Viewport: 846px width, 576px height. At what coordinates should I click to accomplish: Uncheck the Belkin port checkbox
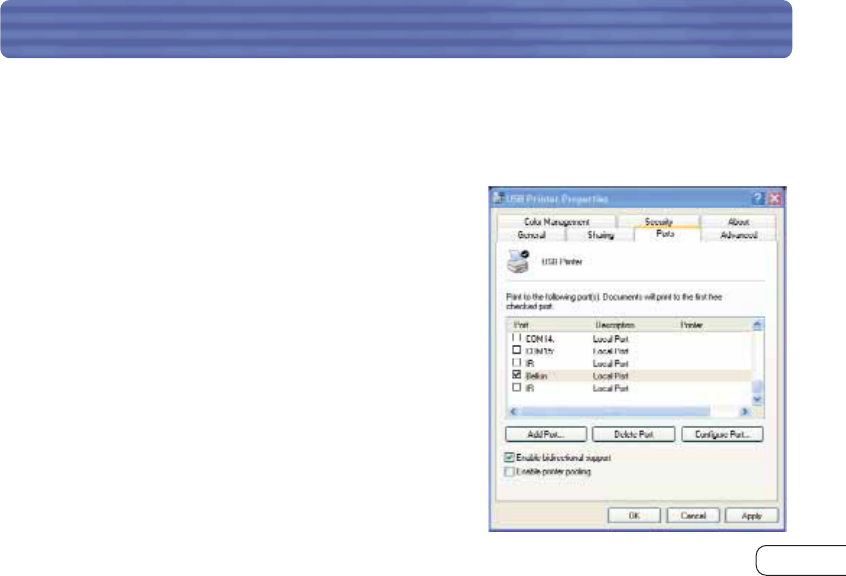516,375
